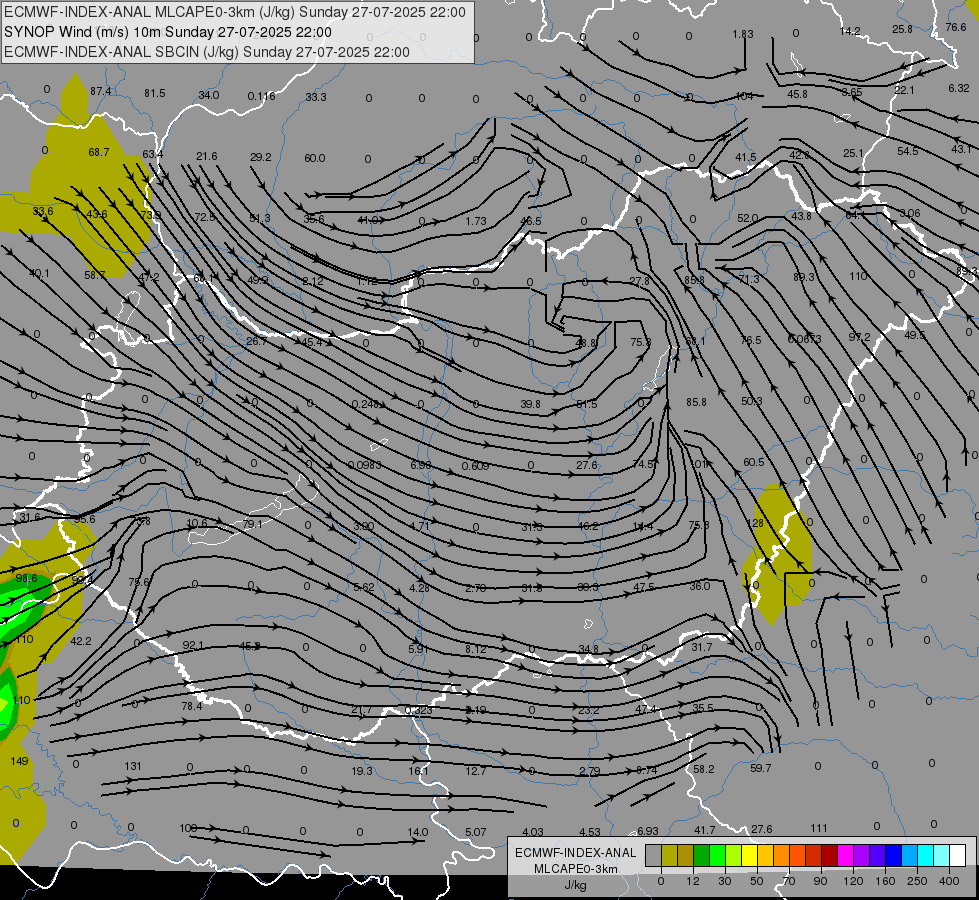Click the map value '76.6' at the top right
The height and width of the screenshot is (900, 979).
pyautogui.click(x=956, y=27)
